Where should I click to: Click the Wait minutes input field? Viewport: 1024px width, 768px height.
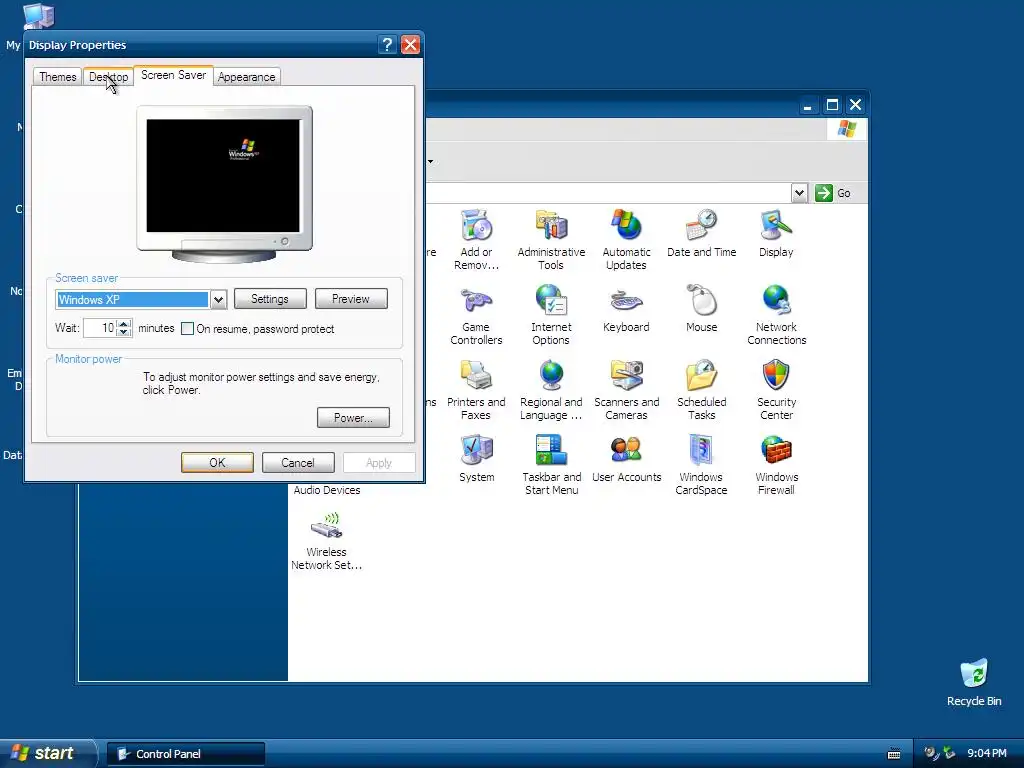100,328
